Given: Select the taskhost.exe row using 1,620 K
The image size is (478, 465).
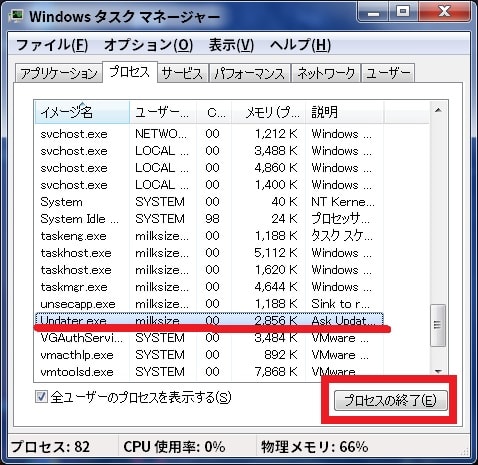Looking at the screenshot, I should (x=209, y=270).
